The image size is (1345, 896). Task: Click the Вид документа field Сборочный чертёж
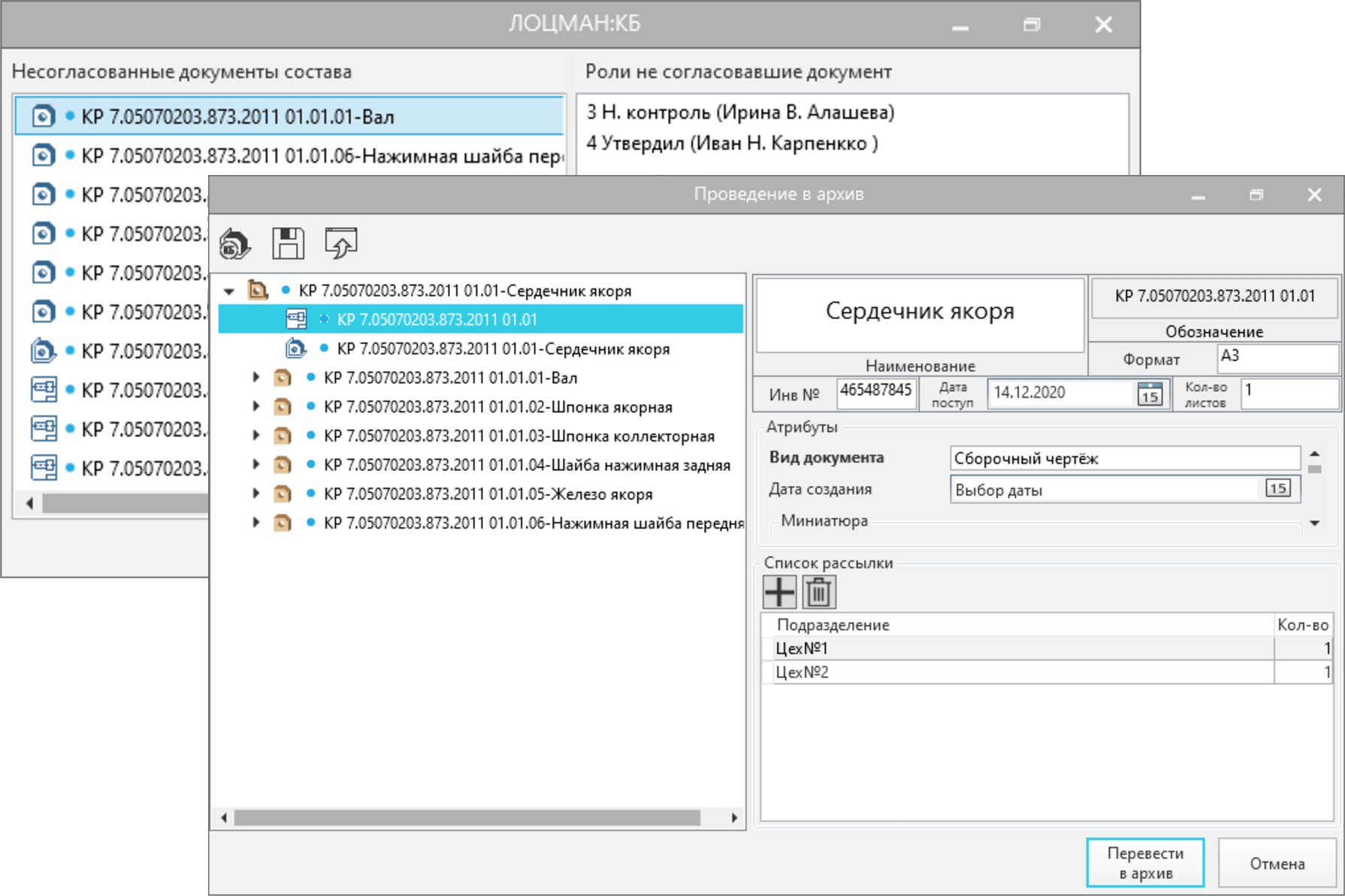(x=1125, y=458)
